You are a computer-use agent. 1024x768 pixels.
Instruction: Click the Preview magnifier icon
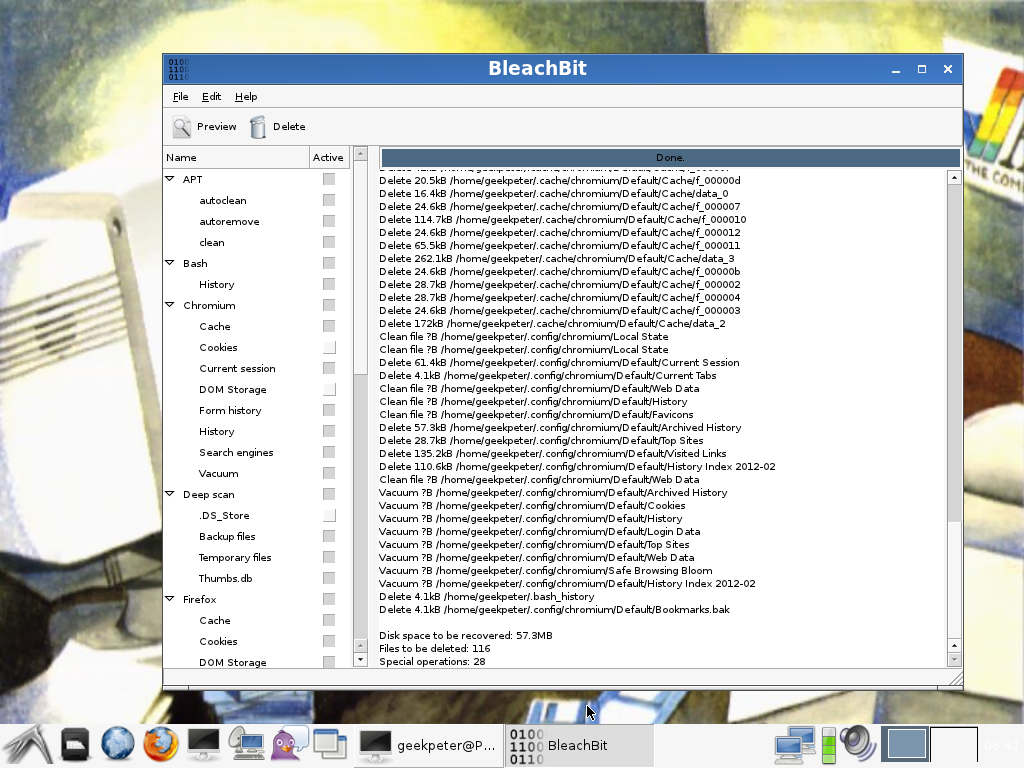pyautogui.click(x=181, y=127)
